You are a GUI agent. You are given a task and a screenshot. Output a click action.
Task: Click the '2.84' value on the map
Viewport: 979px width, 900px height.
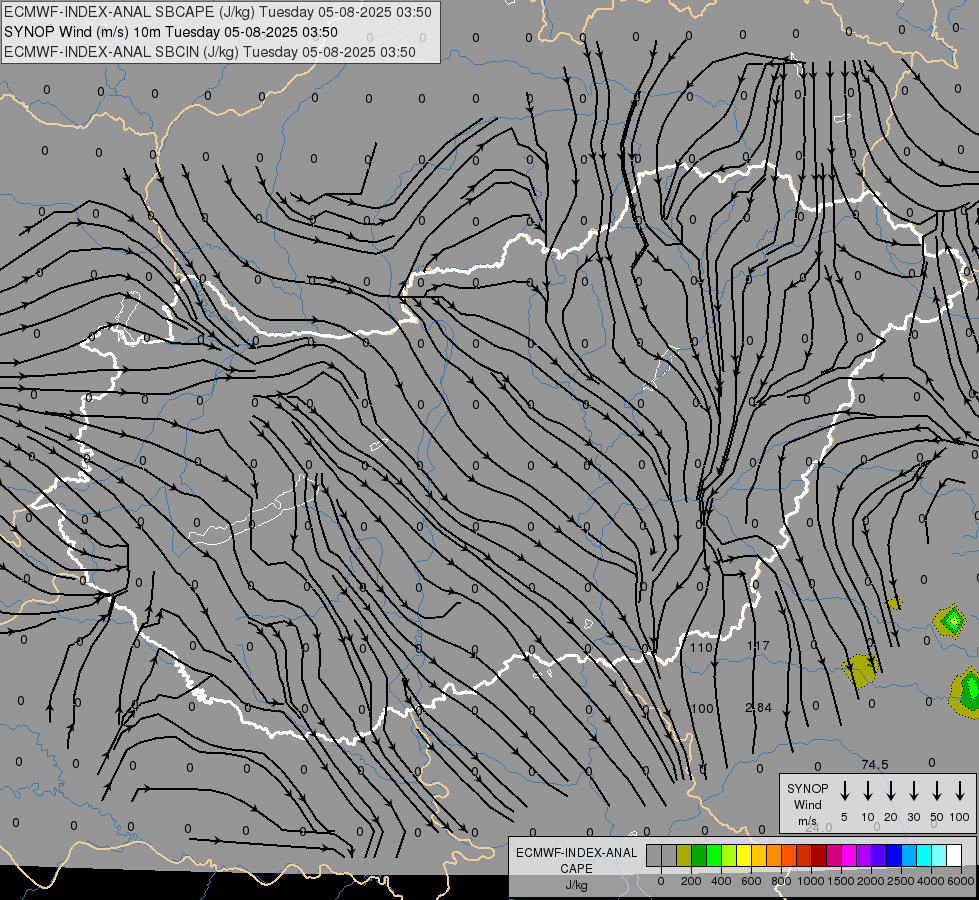pos(759,708)
